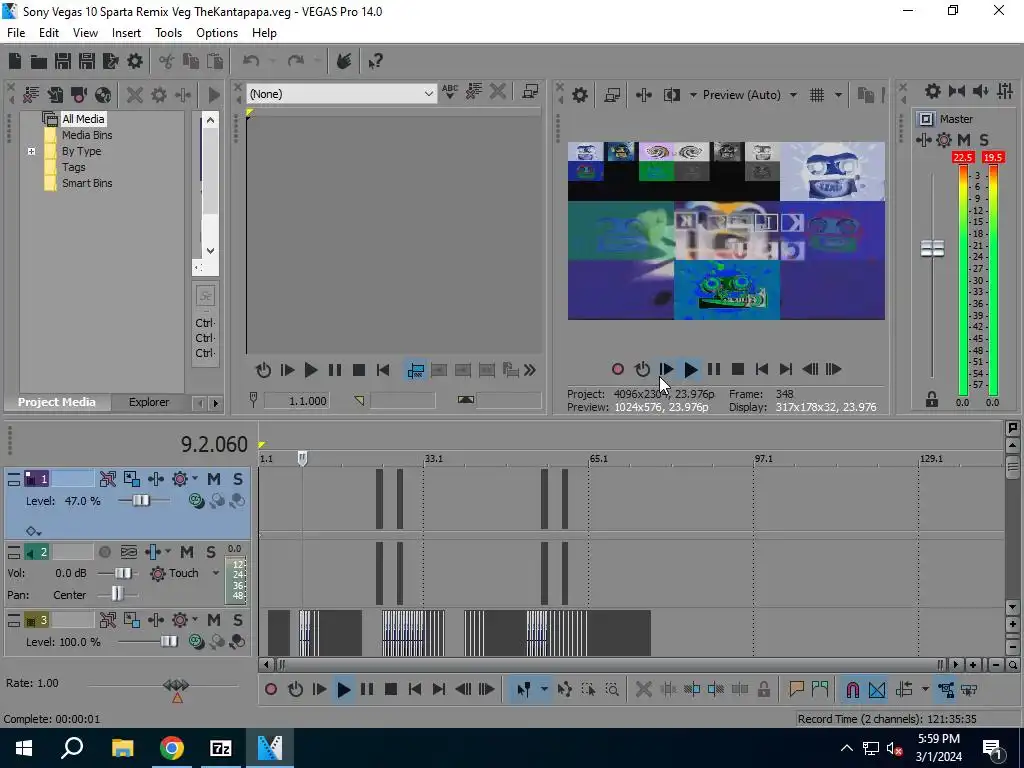Open Touch automation mode dropdown on track 2
Viewport: 1024px width, 768px height.
pos(216,573)
